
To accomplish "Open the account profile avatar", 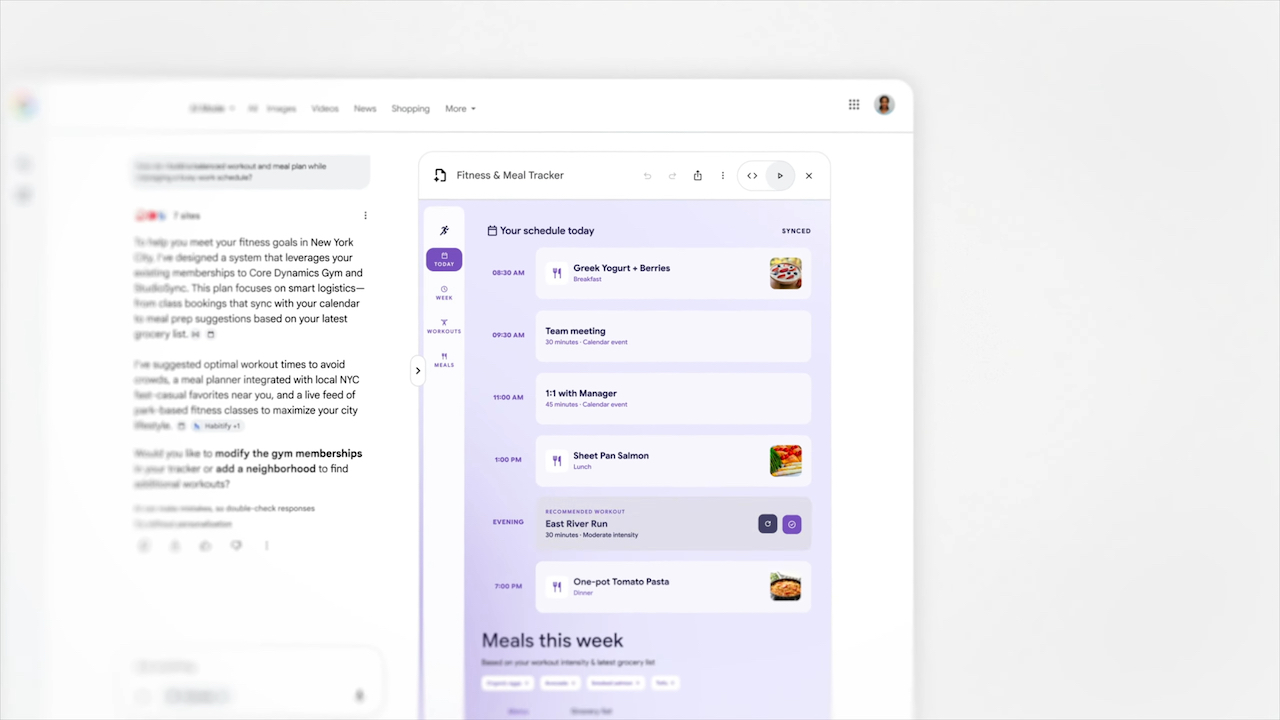I will (884, 104).
